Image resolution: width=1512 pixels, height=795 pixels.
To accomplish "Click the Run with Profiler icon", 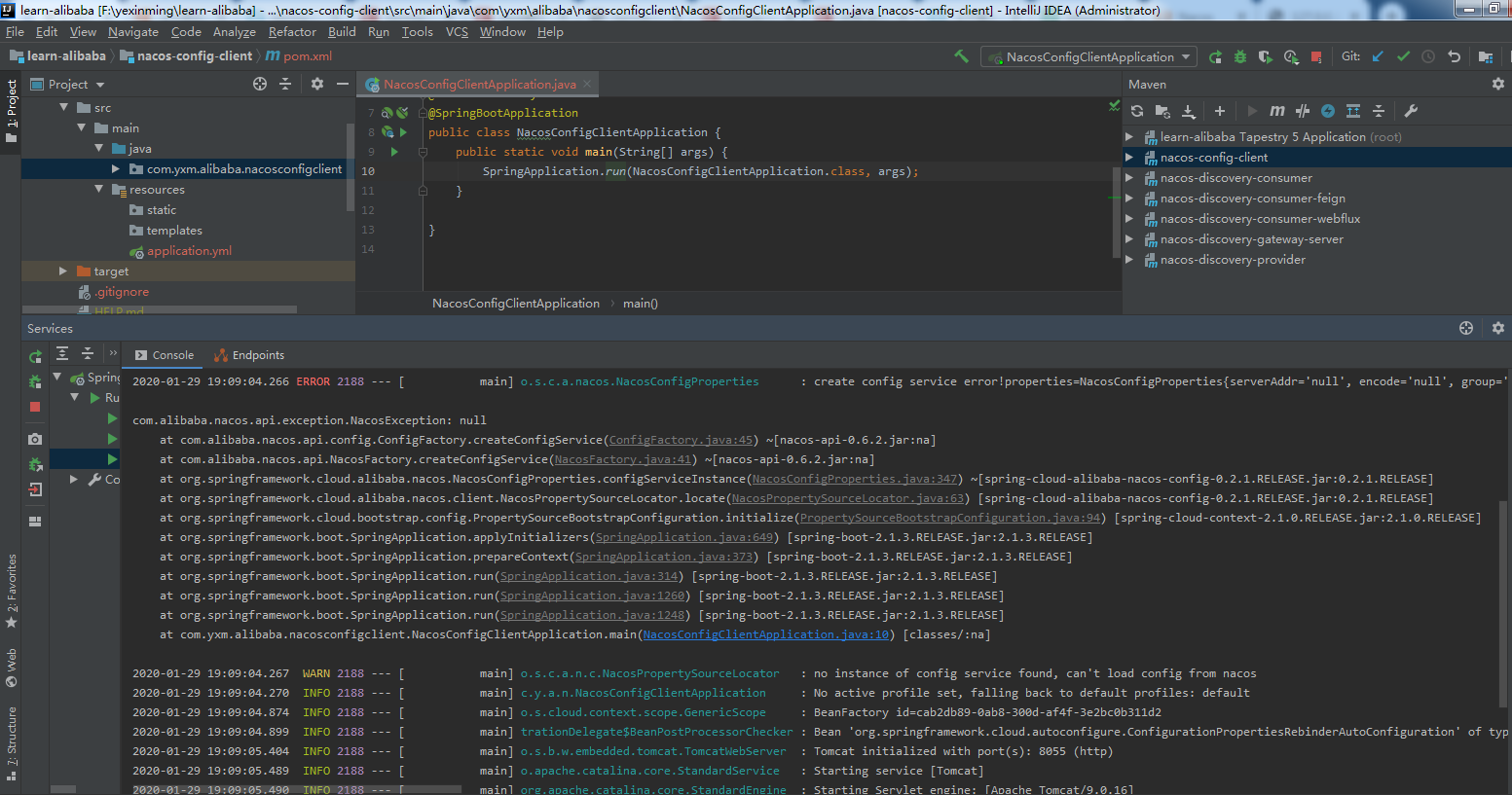I will pyautogui.click(x=1291, y=56).
